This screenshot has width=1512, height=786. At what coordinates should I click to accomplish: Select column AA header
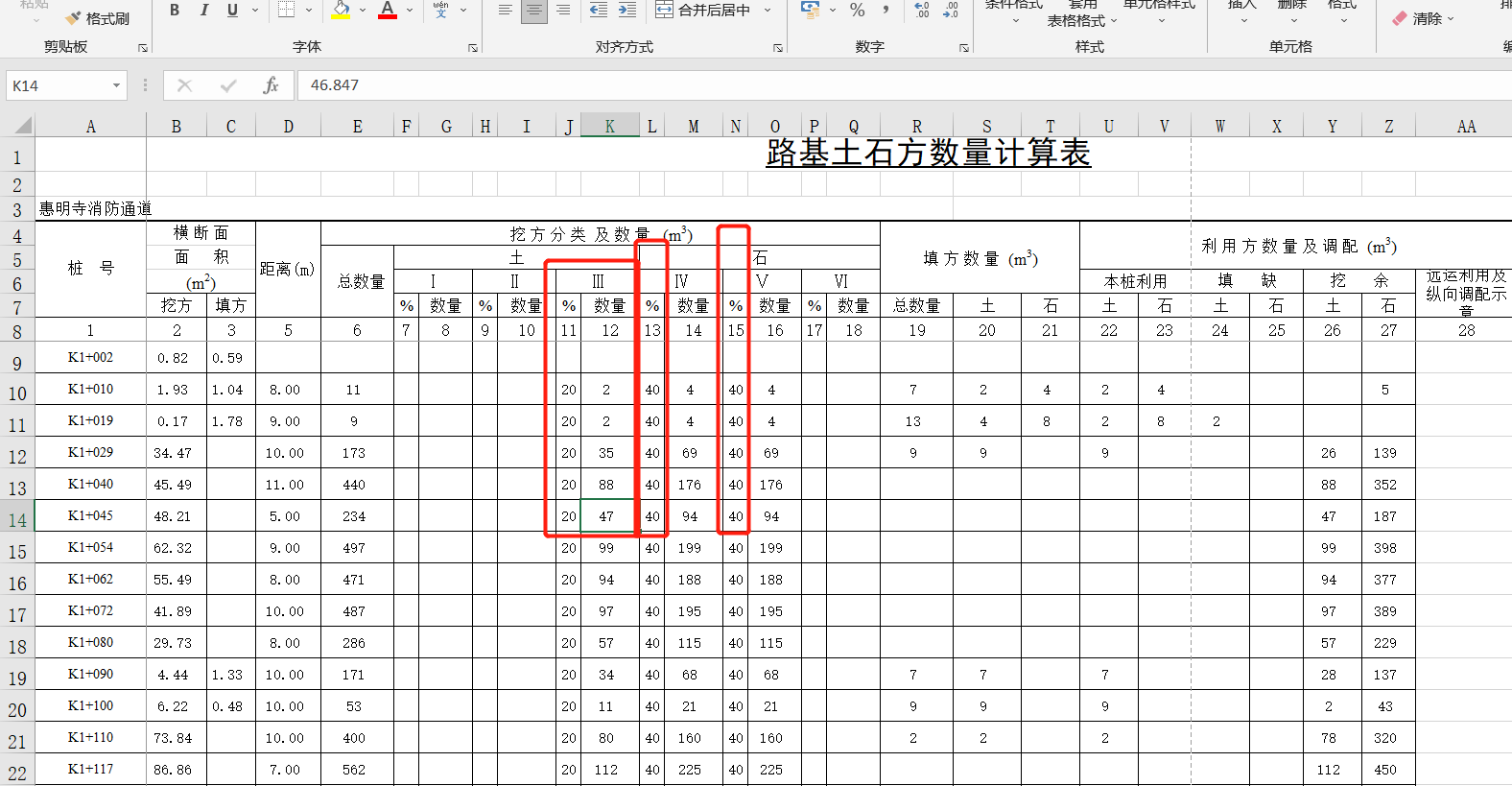point(1466,126)
